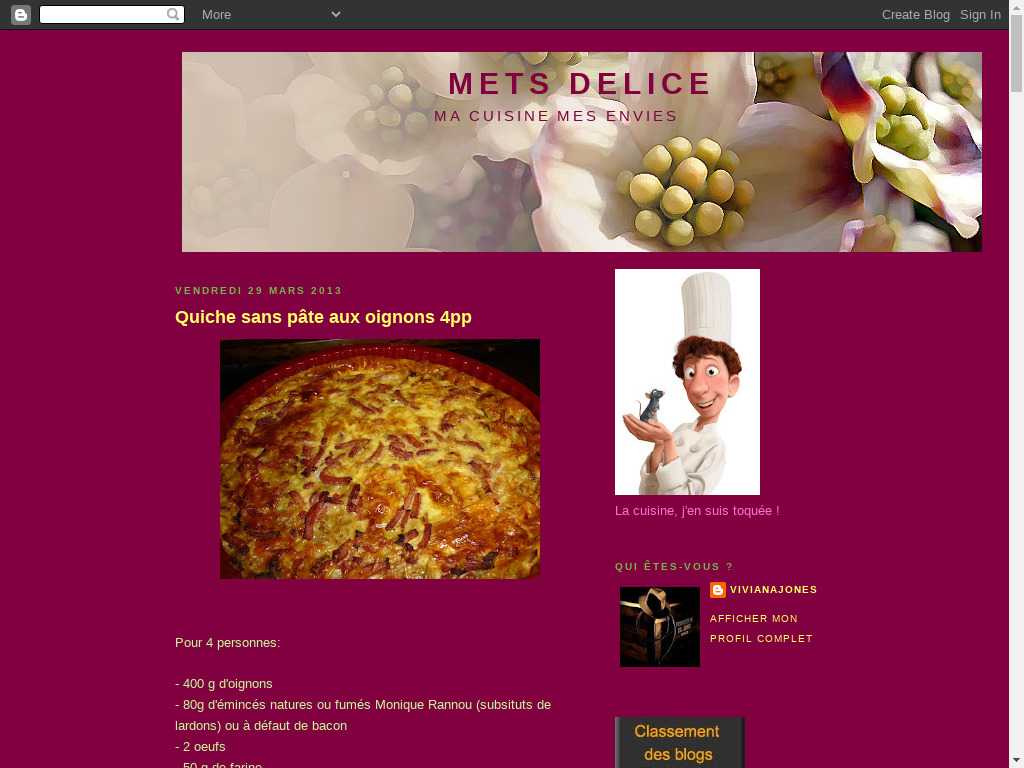Click the Blogger icon next to VIVIANAJONES
This screenshot has width=1024, height=768.
tap(718, 590)
